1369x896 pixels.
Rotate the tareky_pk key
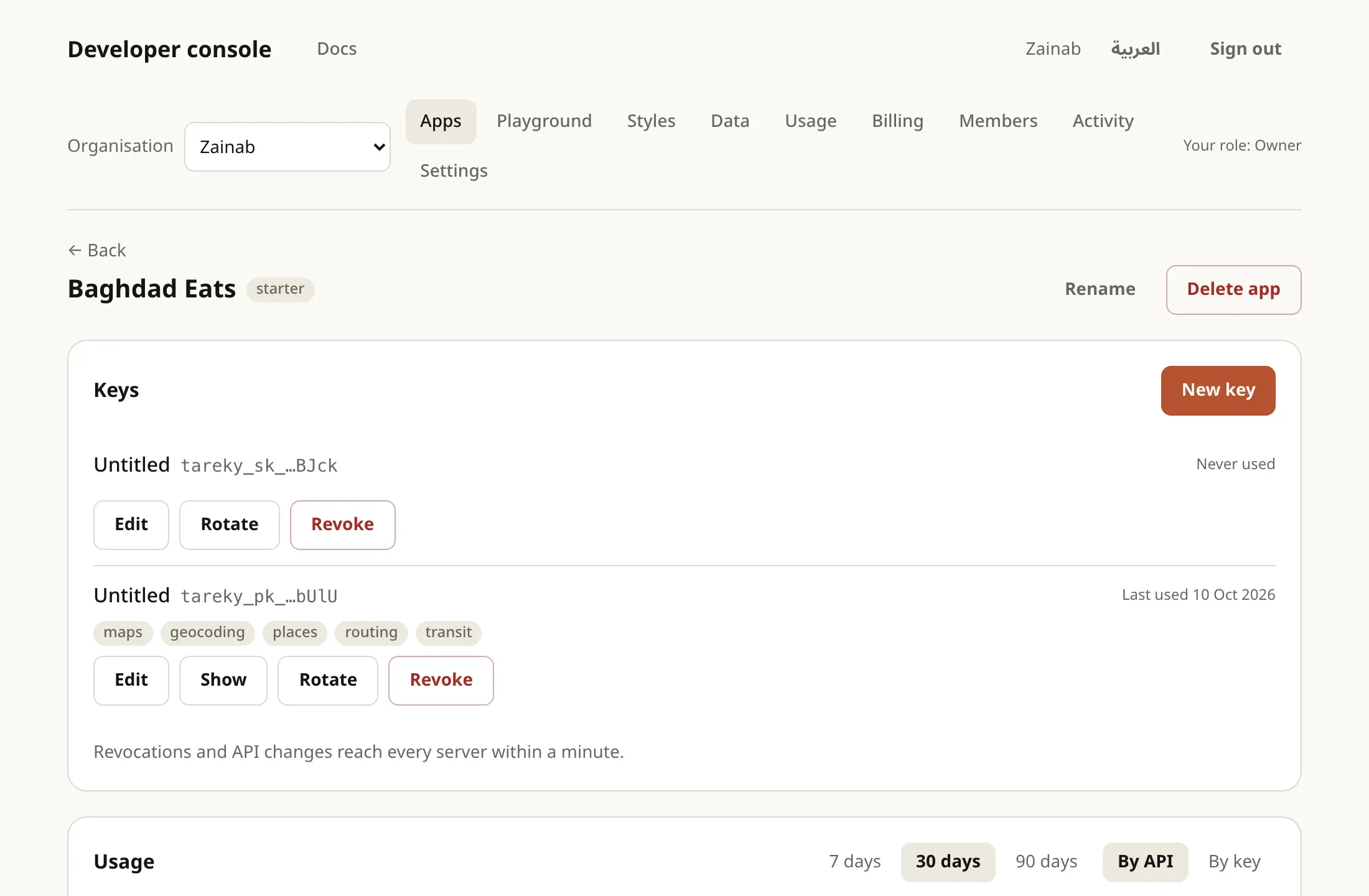(328, 681)
